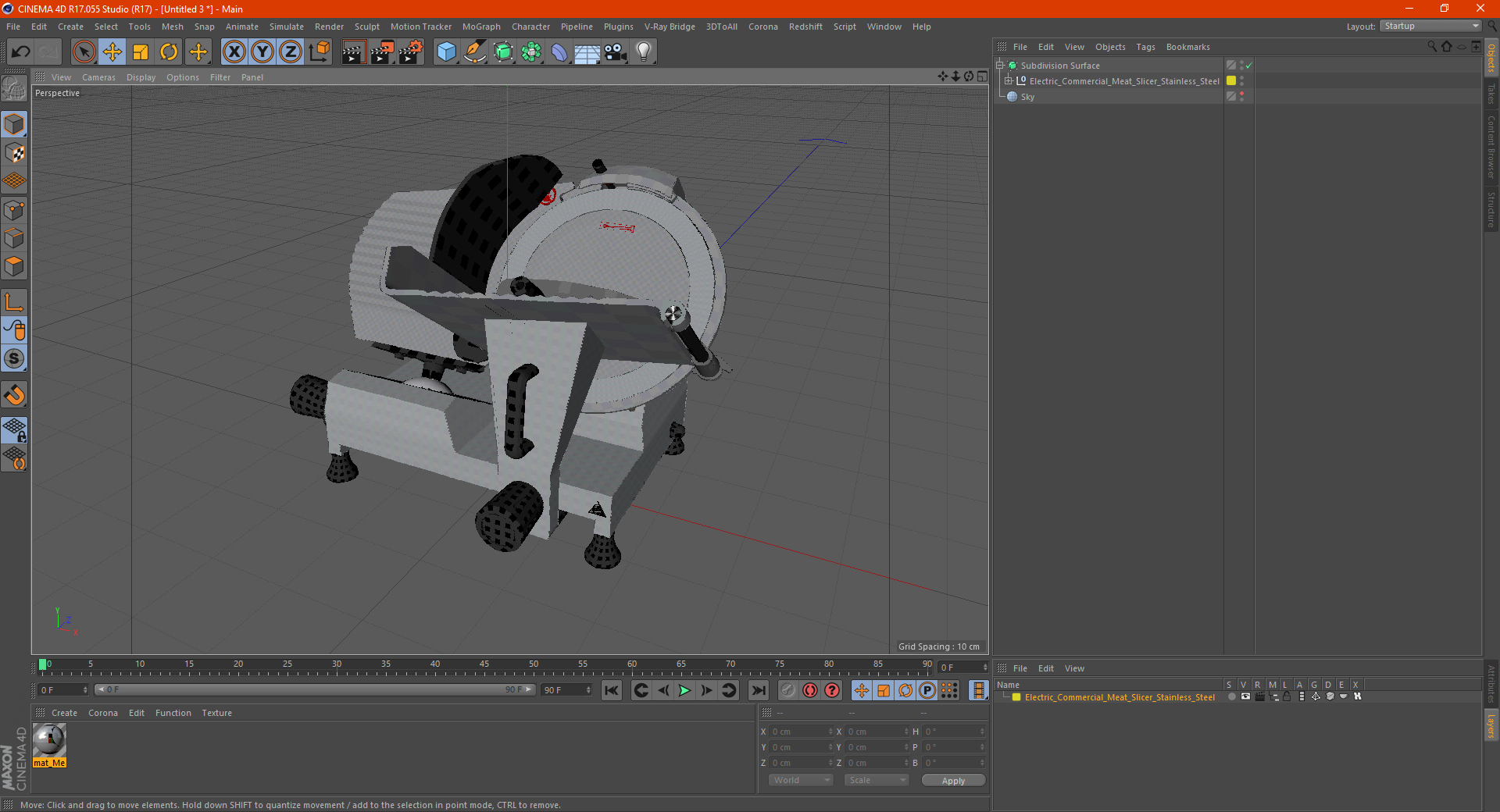
Task: Click Subdivision Surface generator icon
Action: point(503,52)
